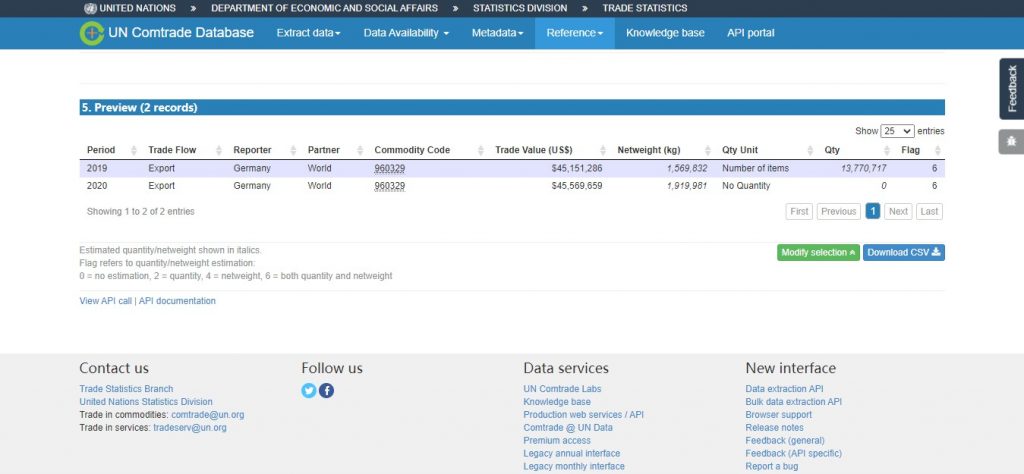Open the Feedback (API specific) link
The image size is (1024, 474).
(793, 454)
